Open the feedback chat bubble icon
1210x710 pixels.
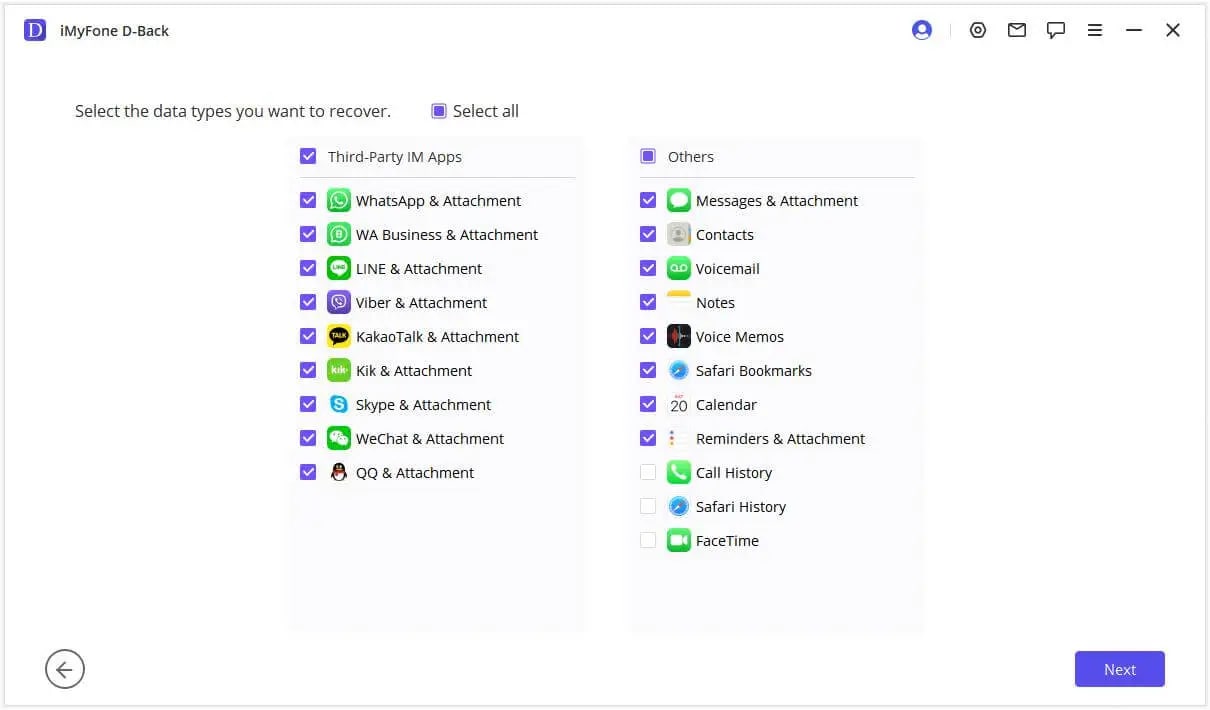[1056, 30]
